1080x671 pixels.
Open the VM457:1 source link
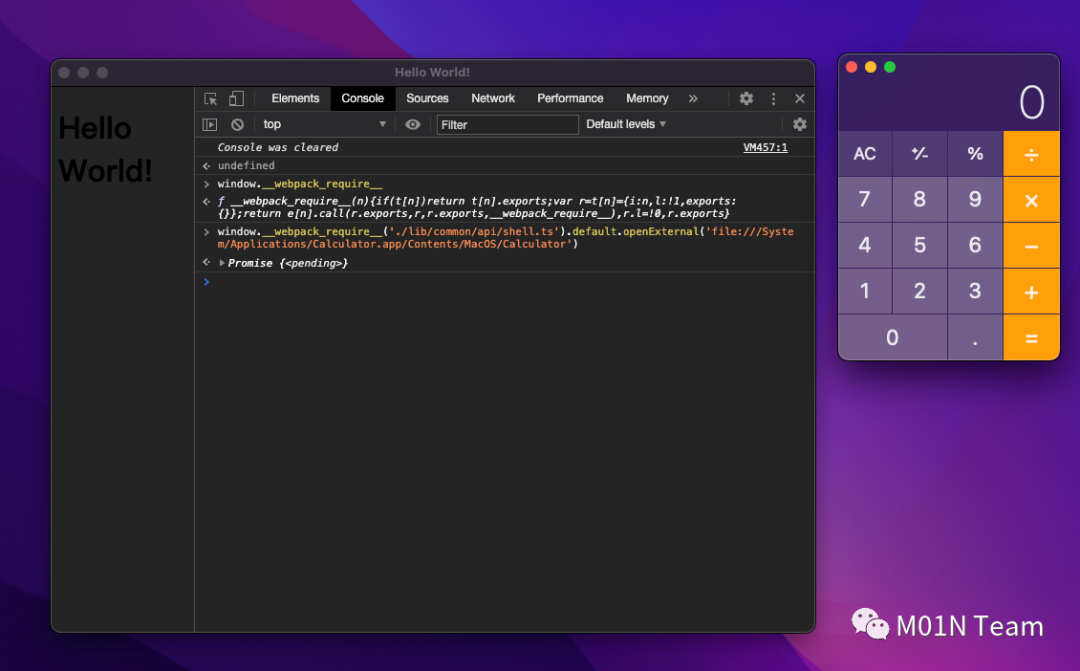pos(765,147)
